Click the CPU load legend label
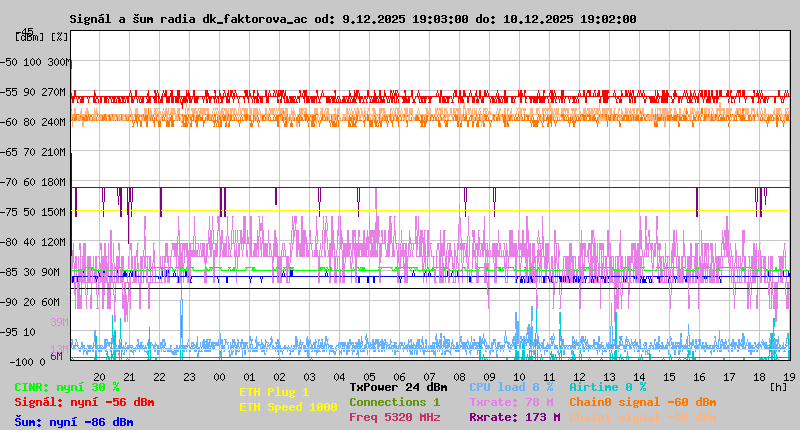This screenshot has height=430, width=800. coord(511,387)
